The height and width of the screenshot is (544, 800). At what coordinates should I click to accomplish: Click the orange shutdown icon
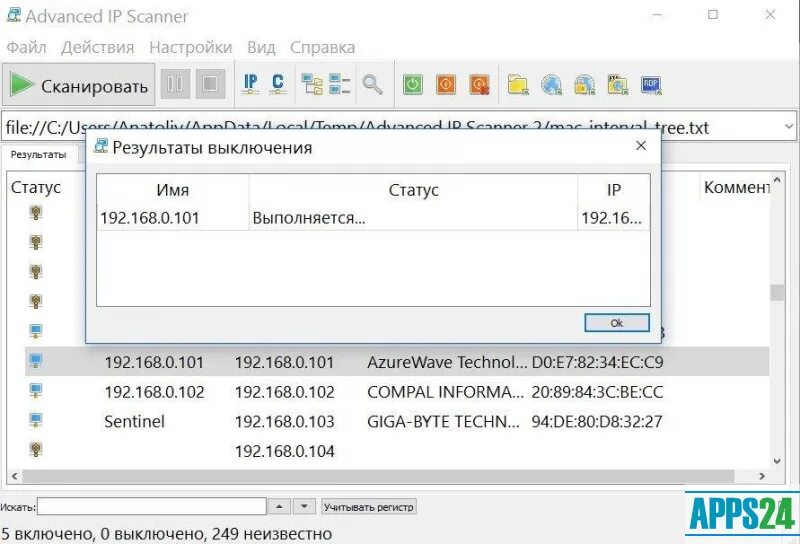click(446, 84)
